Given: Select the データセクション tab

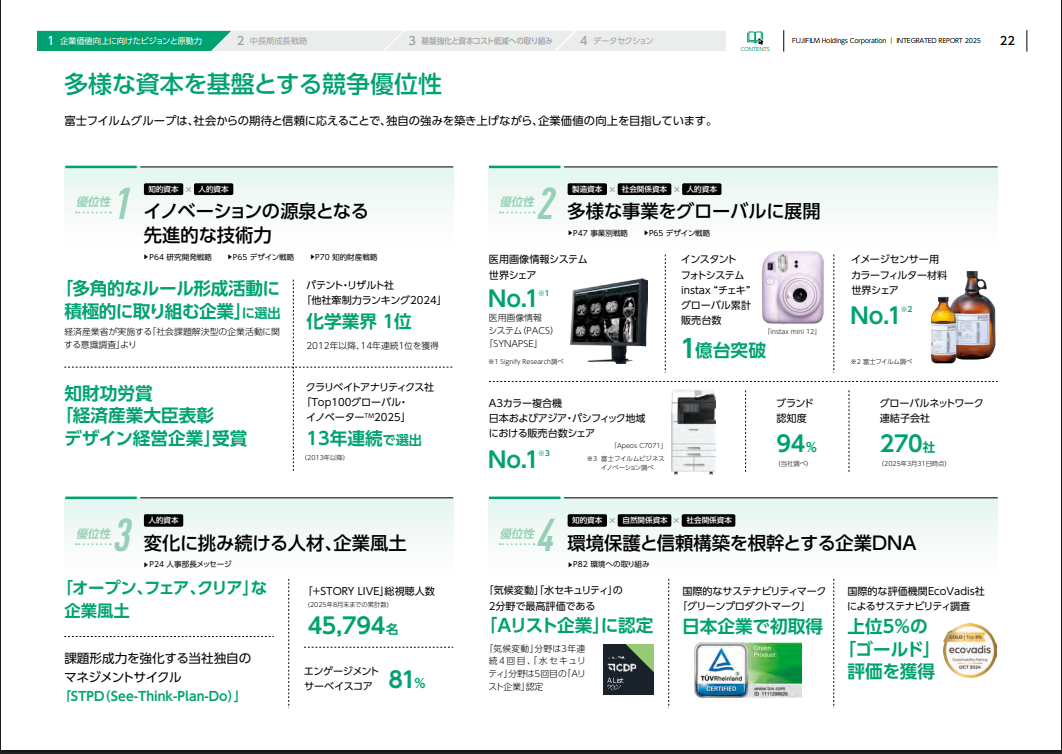Looking at the screenshot, I should pos(617,41).
